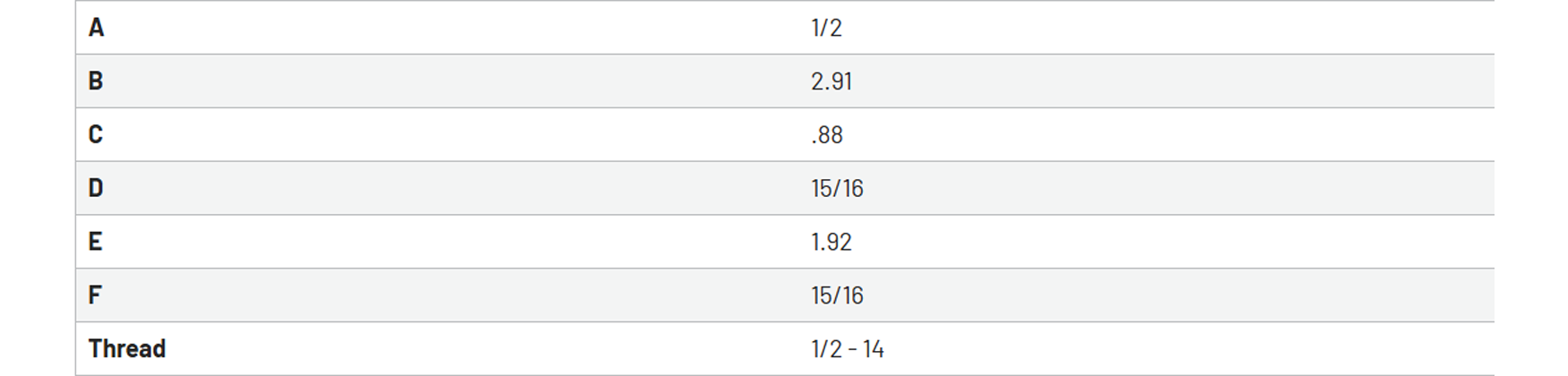Select the 2.91 value
This screenshot has height=376, width=1568.
click(x=831, y=81)
